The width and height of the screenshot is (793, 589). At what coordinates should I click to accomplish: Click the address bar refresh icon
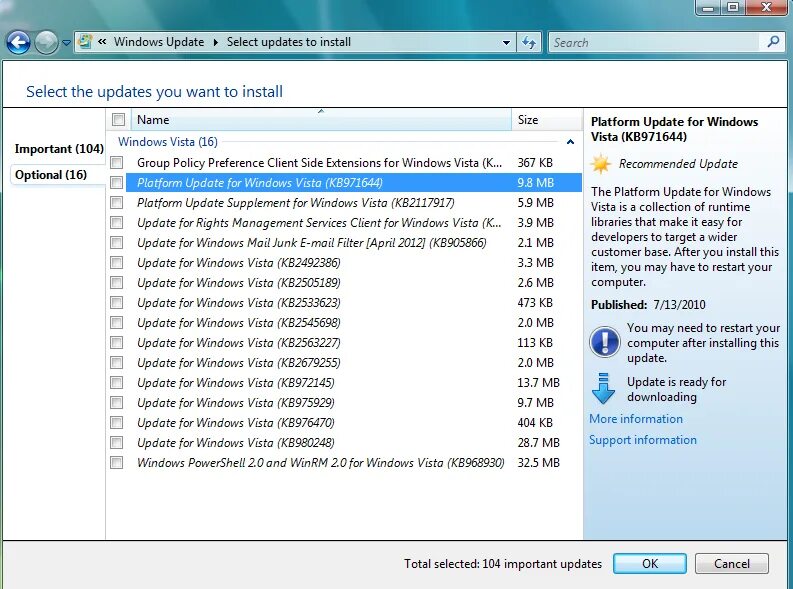click(x=529, y=42)
